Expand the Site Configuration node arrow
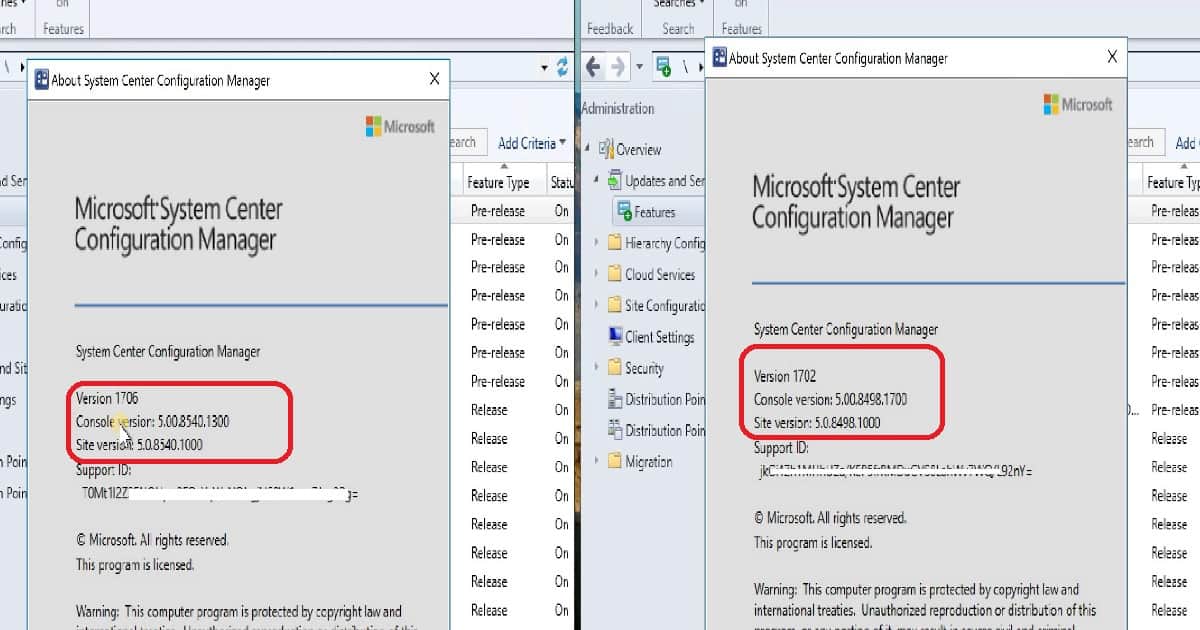Screen dimensions: 1200x630 [x=598, y=305]
